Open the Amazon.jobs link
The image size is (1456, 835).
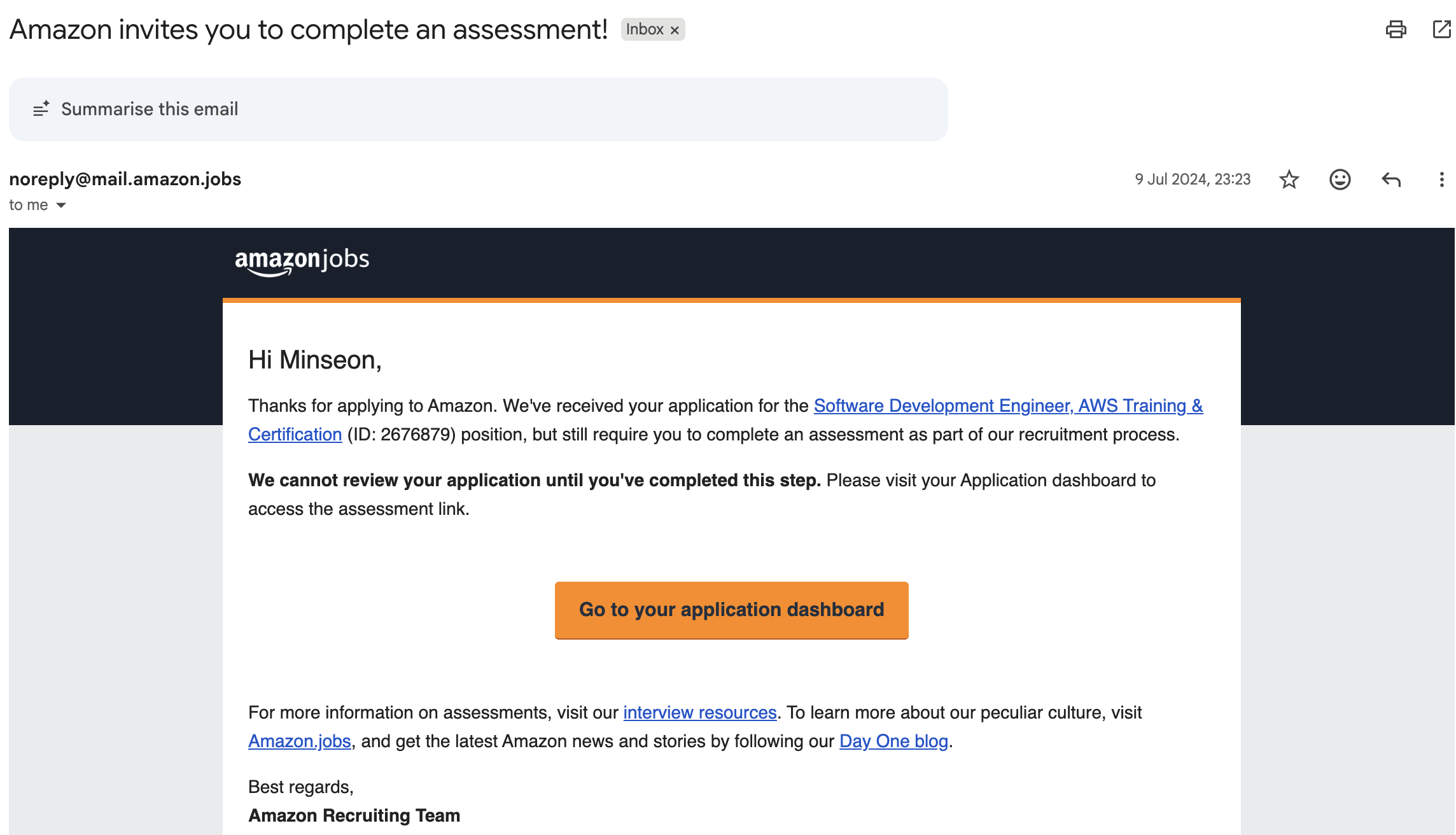[x=300, y=741]
